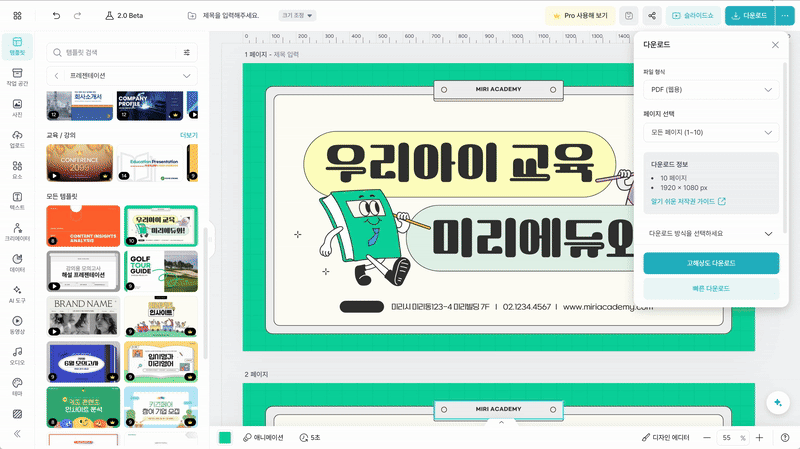The height and width of the screenshot is (449, 800).
Task: Click the 고해상도 다운로드 button
Action: coord(710,263)
